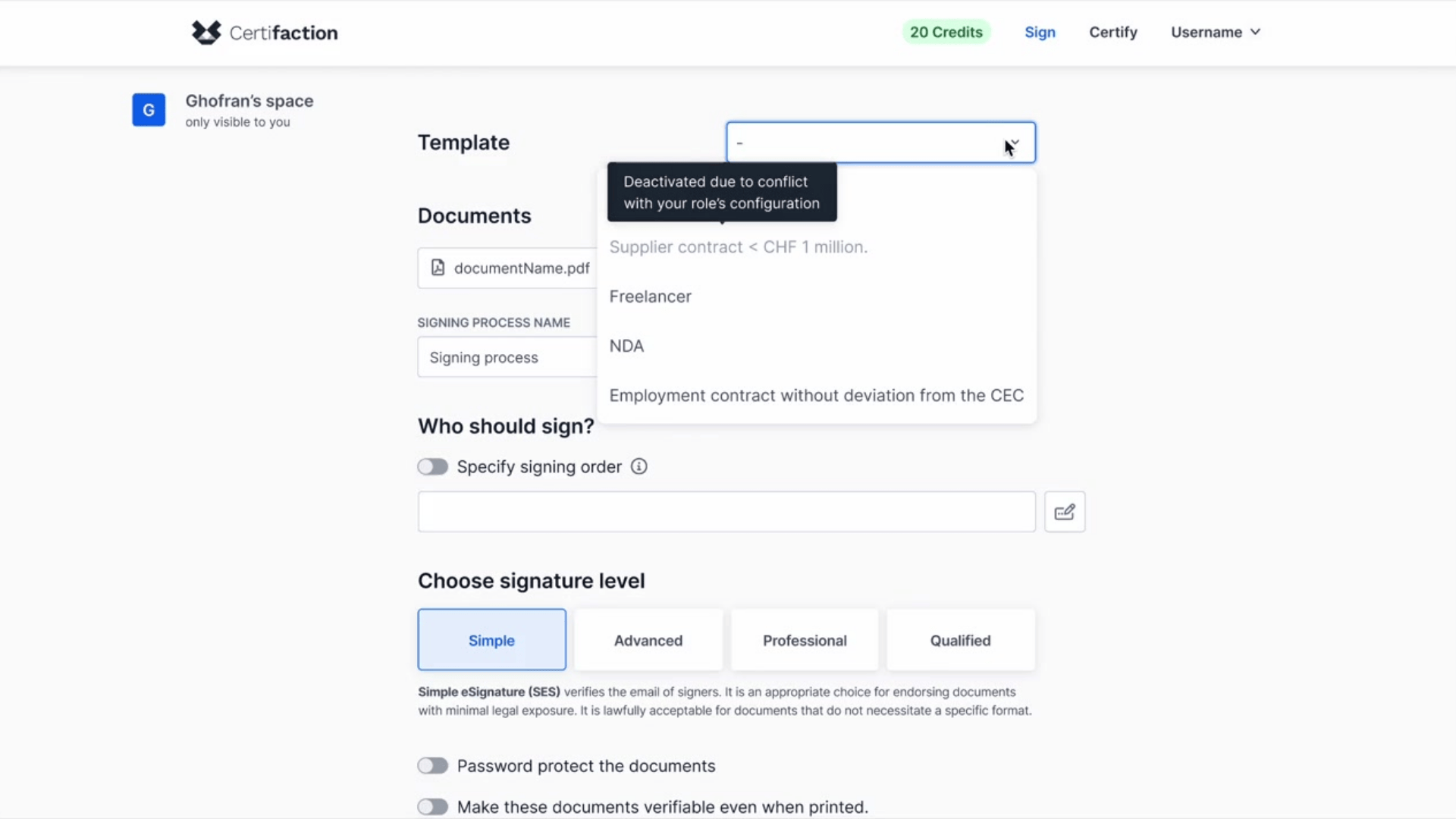This screenshot has height=819, width=1456.
Task: Click the Certifaction logo
Action: pos(263,33)
